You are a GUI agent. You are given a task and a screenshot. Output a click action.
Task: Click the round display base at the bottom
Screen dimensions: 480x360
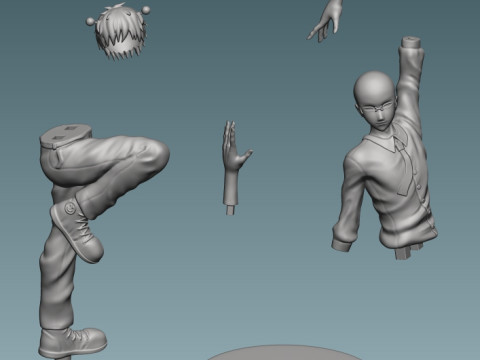(284, 353)
